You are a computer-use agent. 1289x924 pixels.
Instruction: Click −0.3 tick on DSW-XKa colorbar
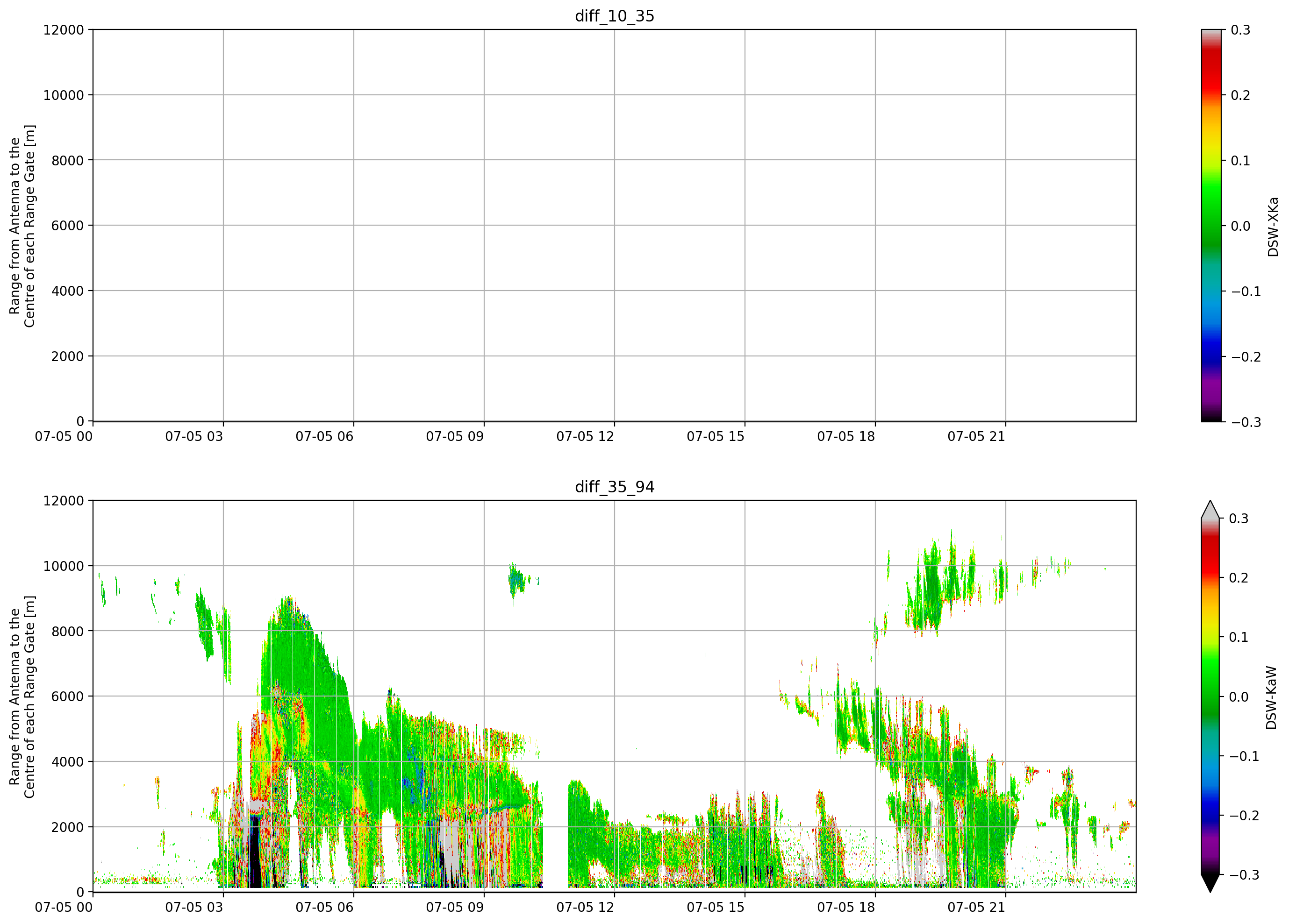1246,422
